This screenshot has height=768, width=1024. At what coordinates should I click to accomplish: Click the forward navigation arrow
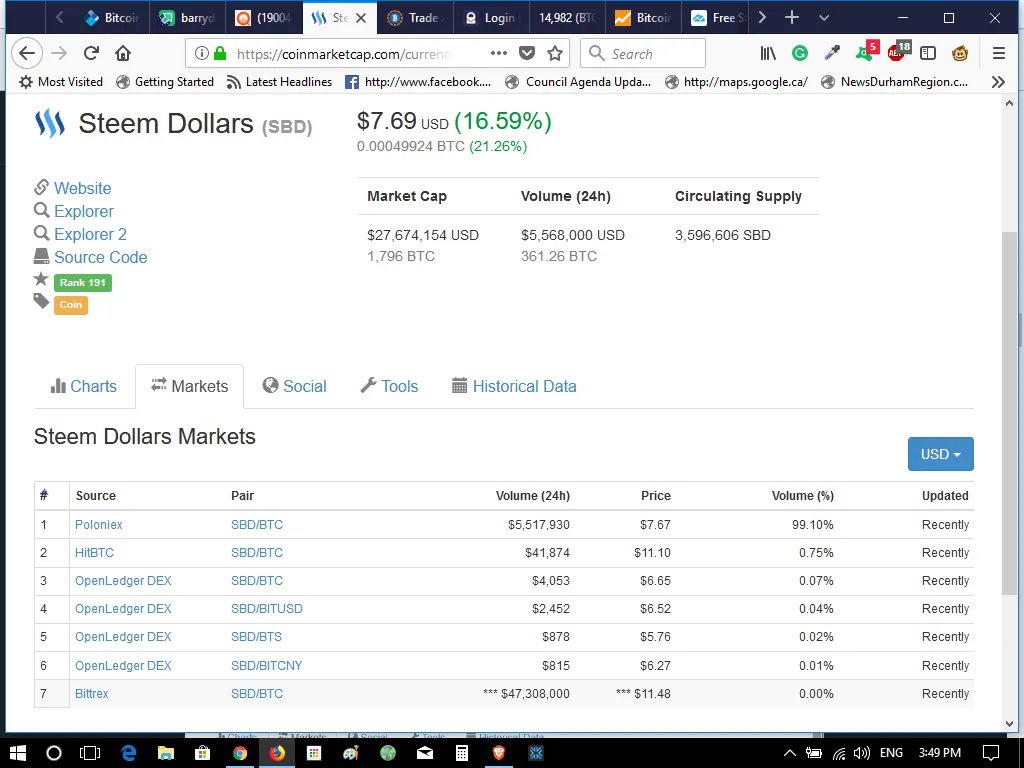coord(59,54)
